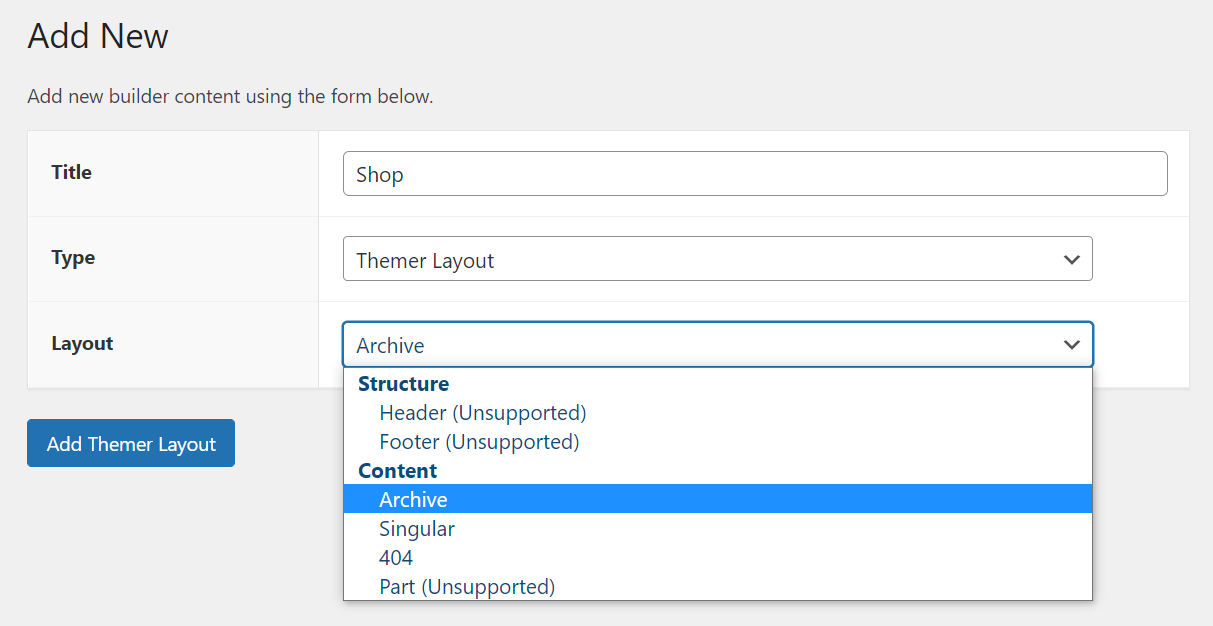This screenshot has height=626, width=1213.
Task: Click the Structure group header in the list
Action: tap(403, 383)
